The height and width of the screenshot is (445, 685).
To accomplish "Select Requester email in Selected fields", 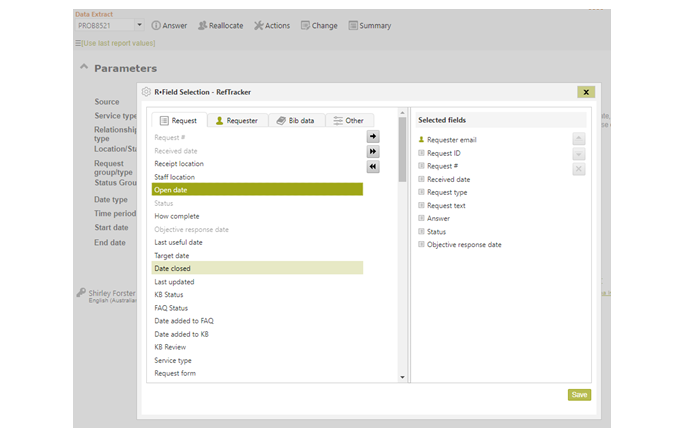I will pyautogui.click(x=447, y=140).
